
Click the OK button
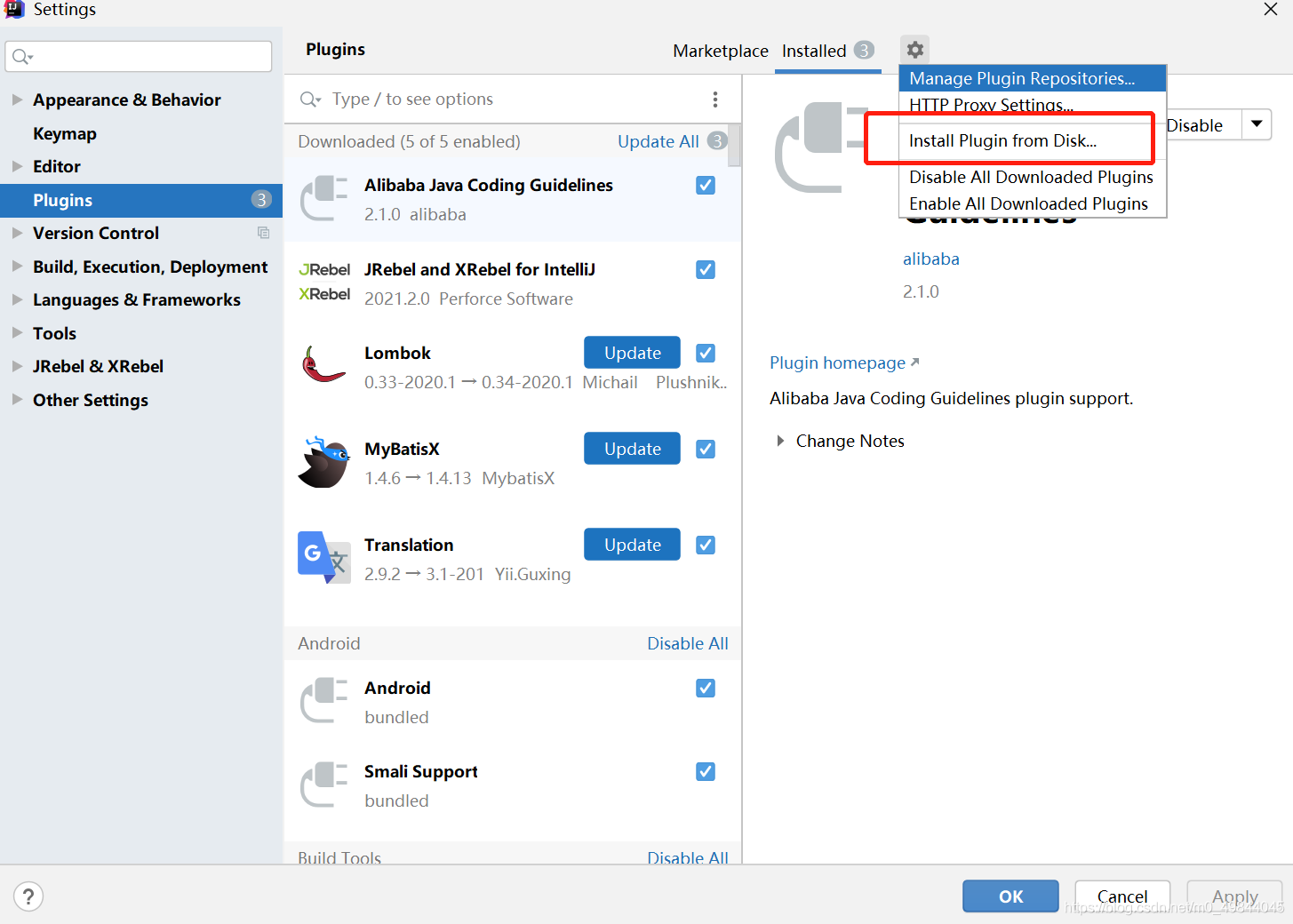point(1010,896)
